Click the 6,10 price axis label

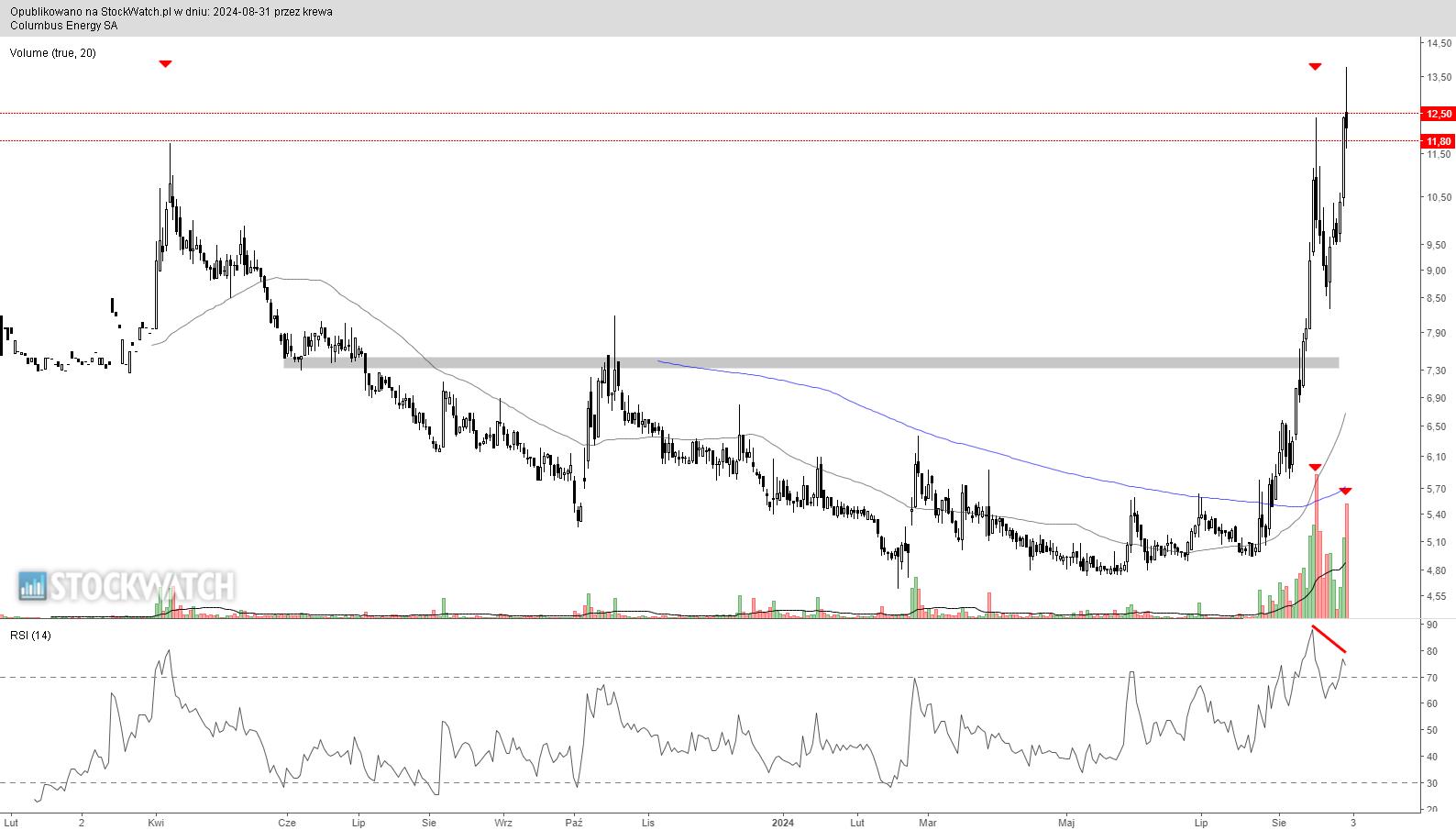tap(1436, 457)
